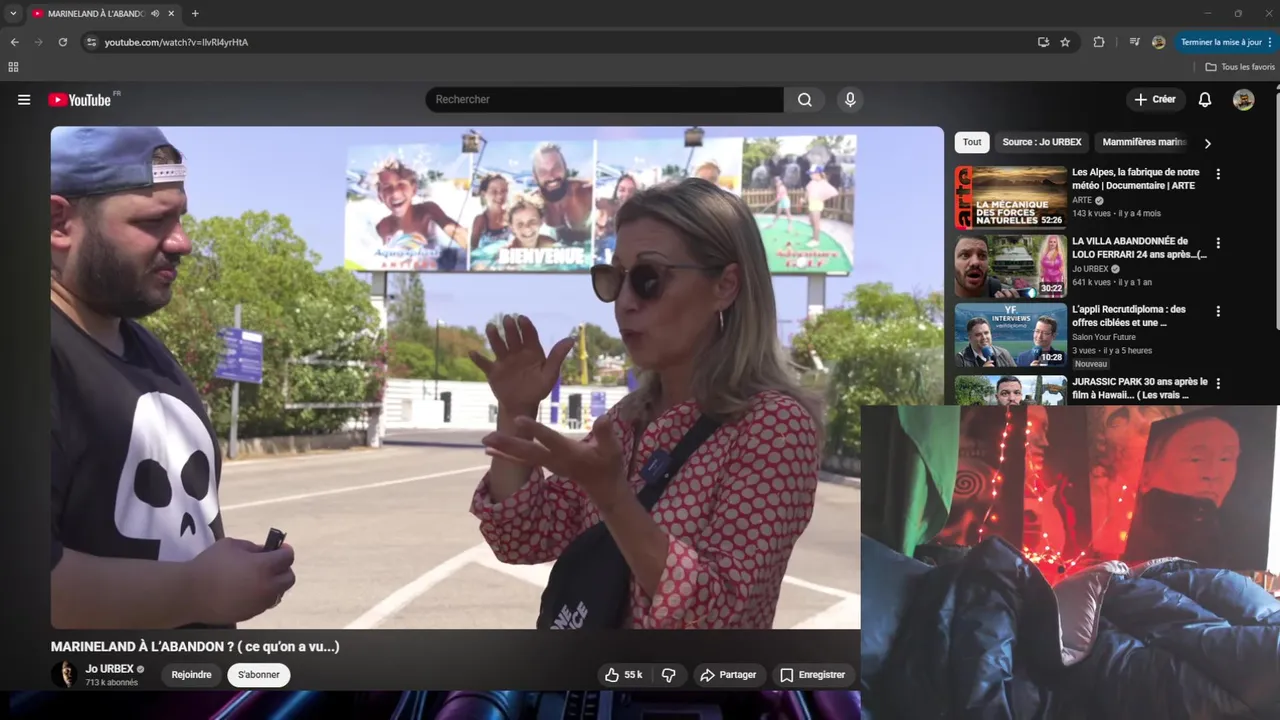Open a new browser tab
1280x720 pixels.
pyautogui.click(x=195, y=14)
